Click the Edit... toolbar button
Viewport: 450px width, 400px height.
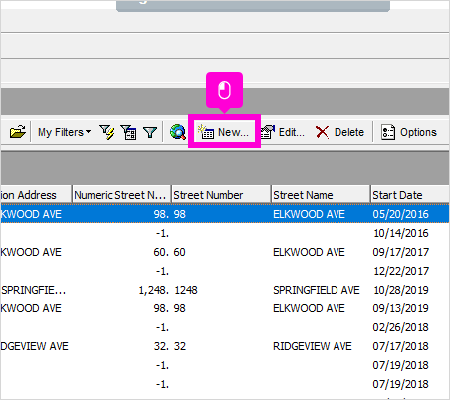point(283,132)
